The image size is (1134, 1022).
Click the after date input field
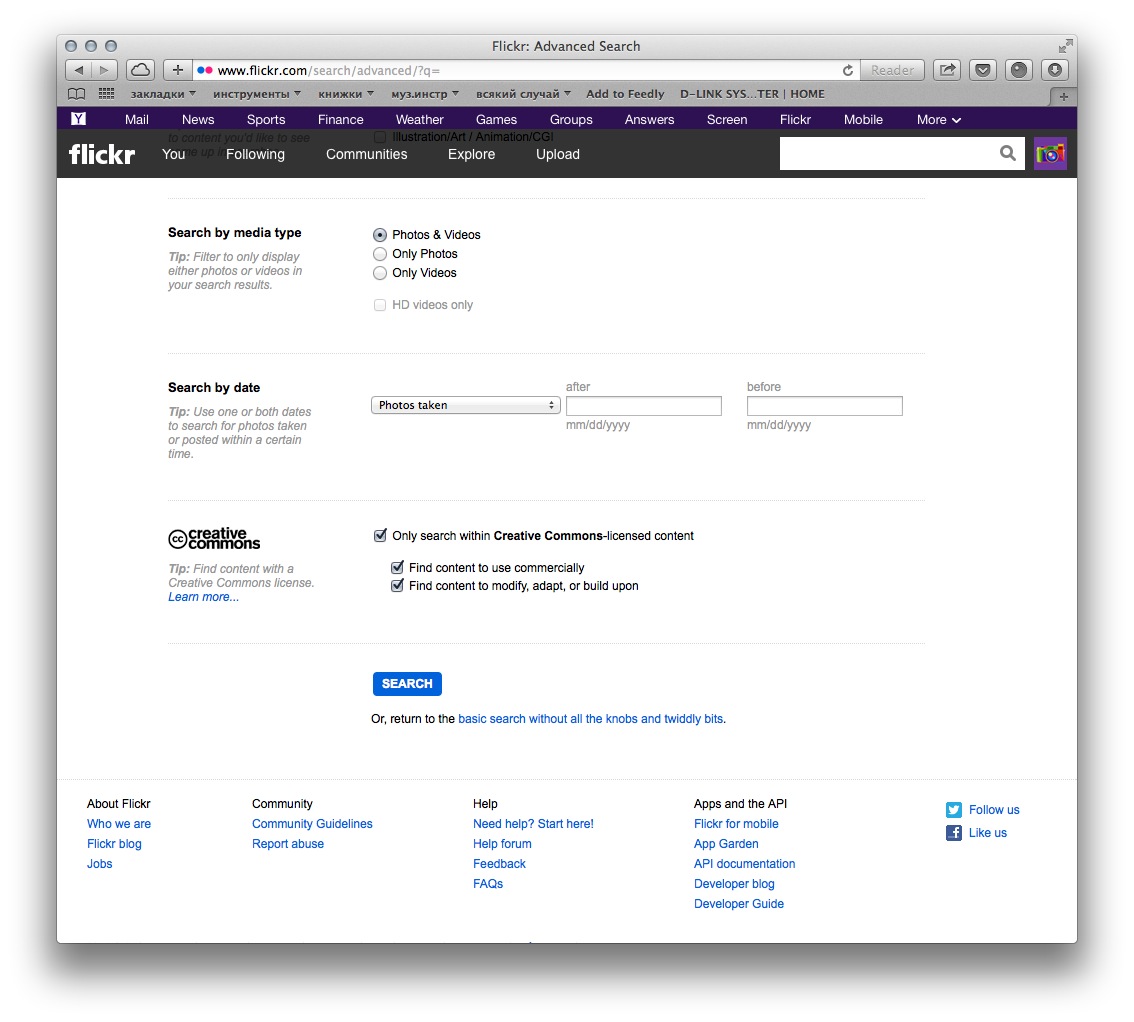pos(644,406)
